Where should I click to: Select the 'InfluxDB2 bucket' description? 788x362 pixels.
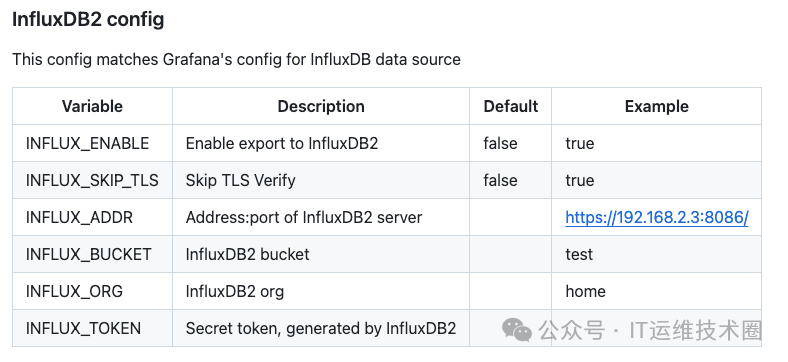(248, 254)
